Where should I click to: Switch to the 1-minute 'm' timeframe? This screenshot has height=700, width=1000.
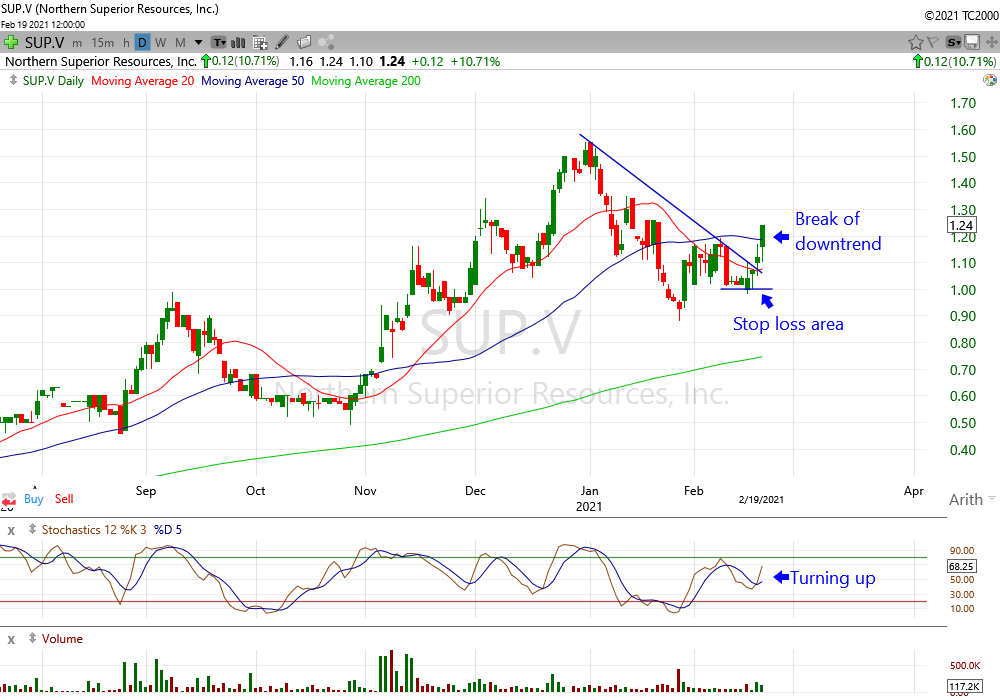77,43
